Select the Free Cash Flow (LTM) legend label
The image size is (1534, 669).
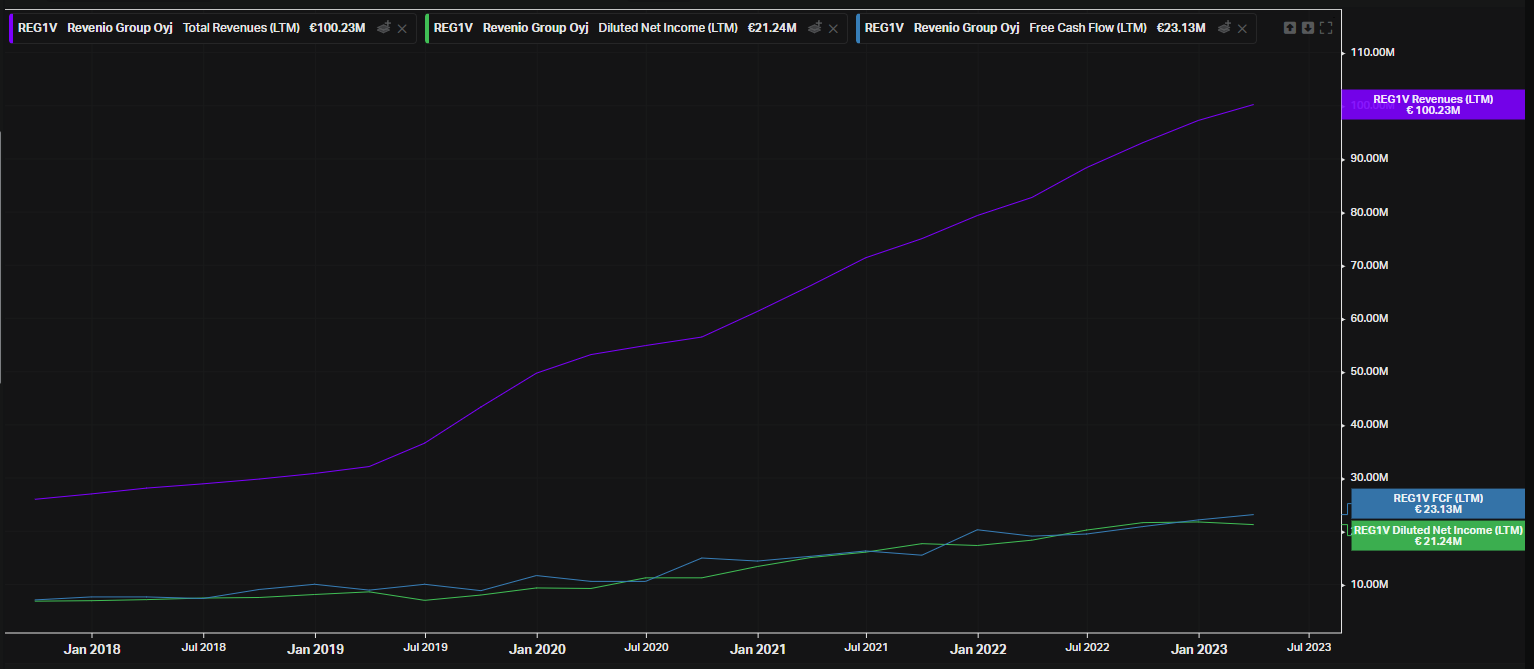pos(1088,28)
